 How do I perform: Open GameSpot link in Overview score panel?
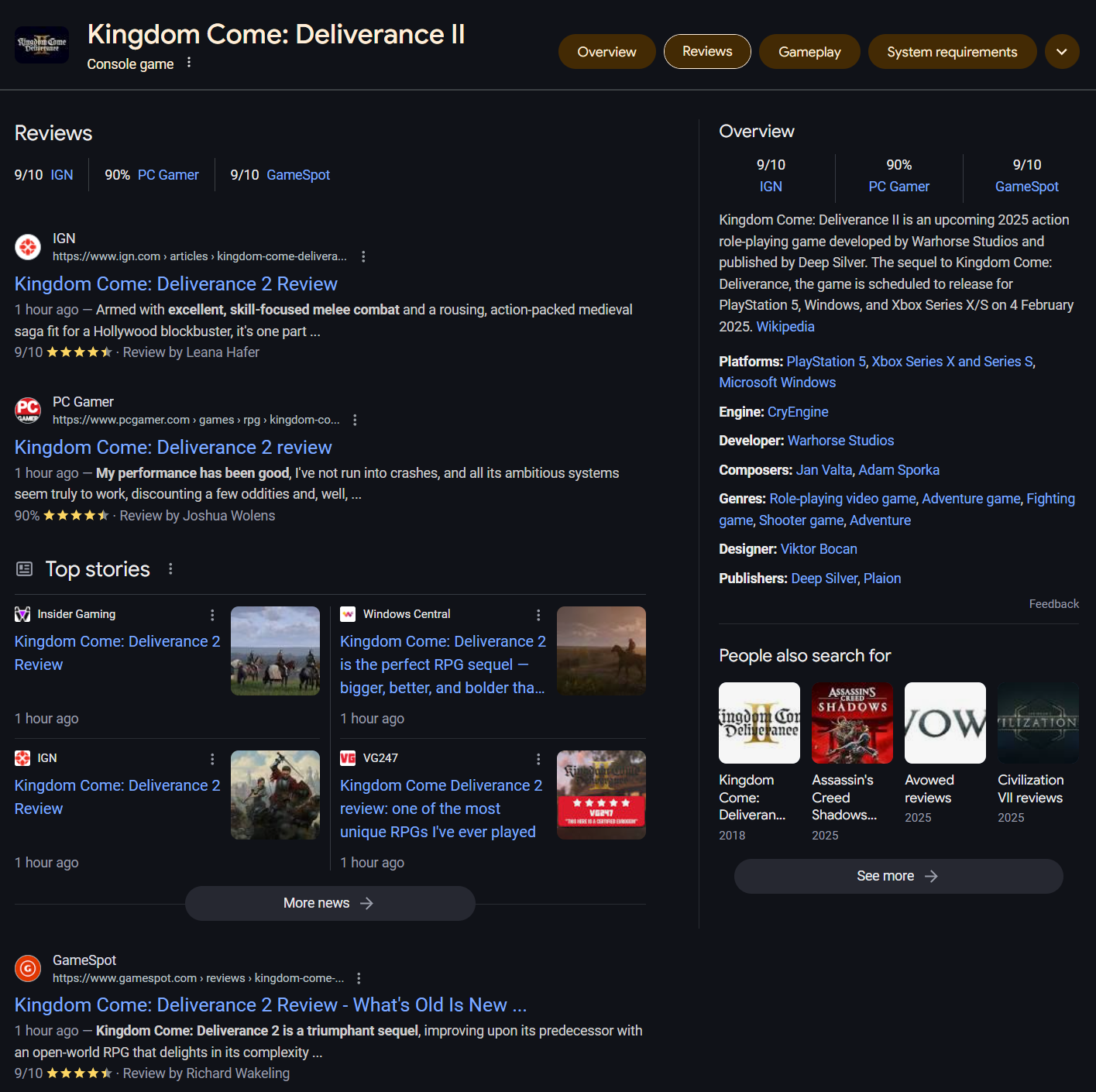(1026, 187)
